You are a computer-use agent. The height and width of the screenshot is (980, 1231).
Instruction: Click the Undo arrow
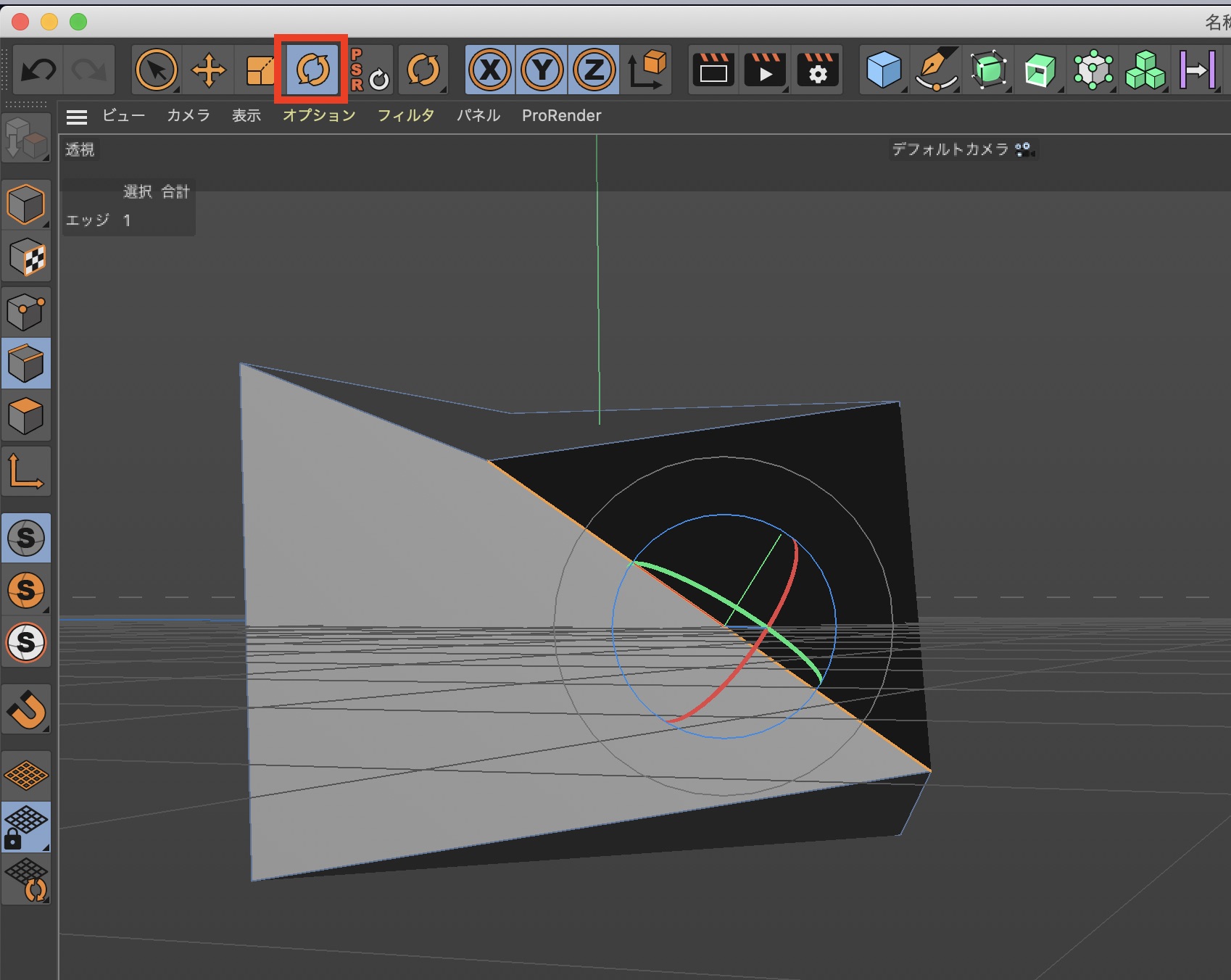(38, 70)
